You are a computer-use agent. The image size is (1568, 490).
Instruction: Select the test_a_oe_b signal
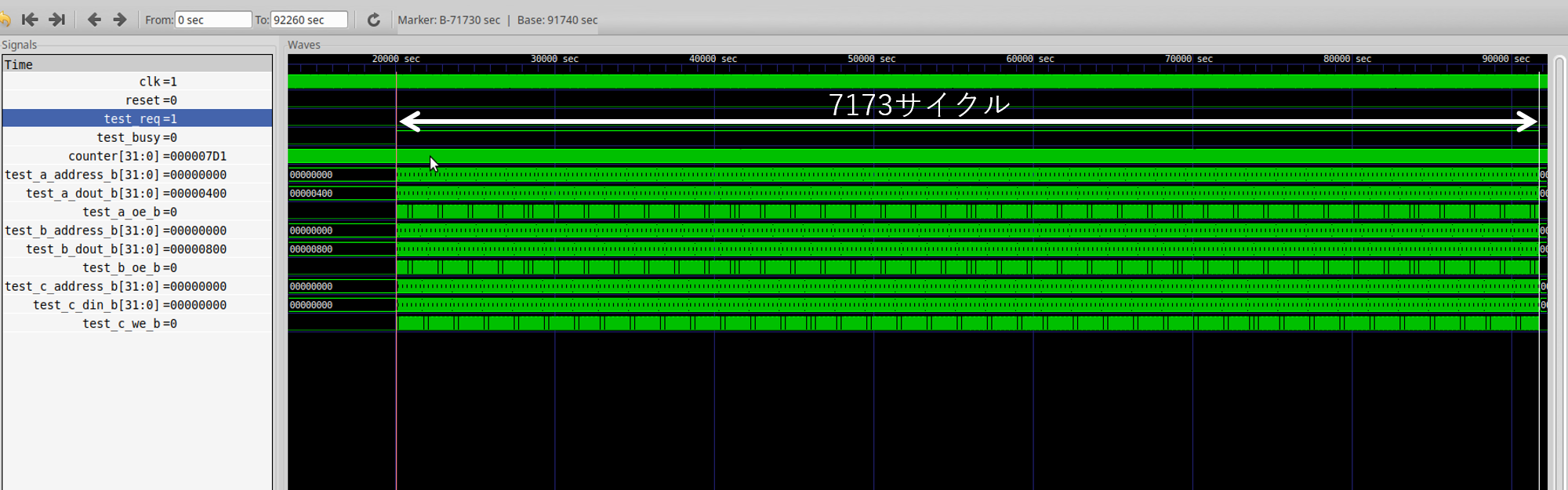point(129,212)
